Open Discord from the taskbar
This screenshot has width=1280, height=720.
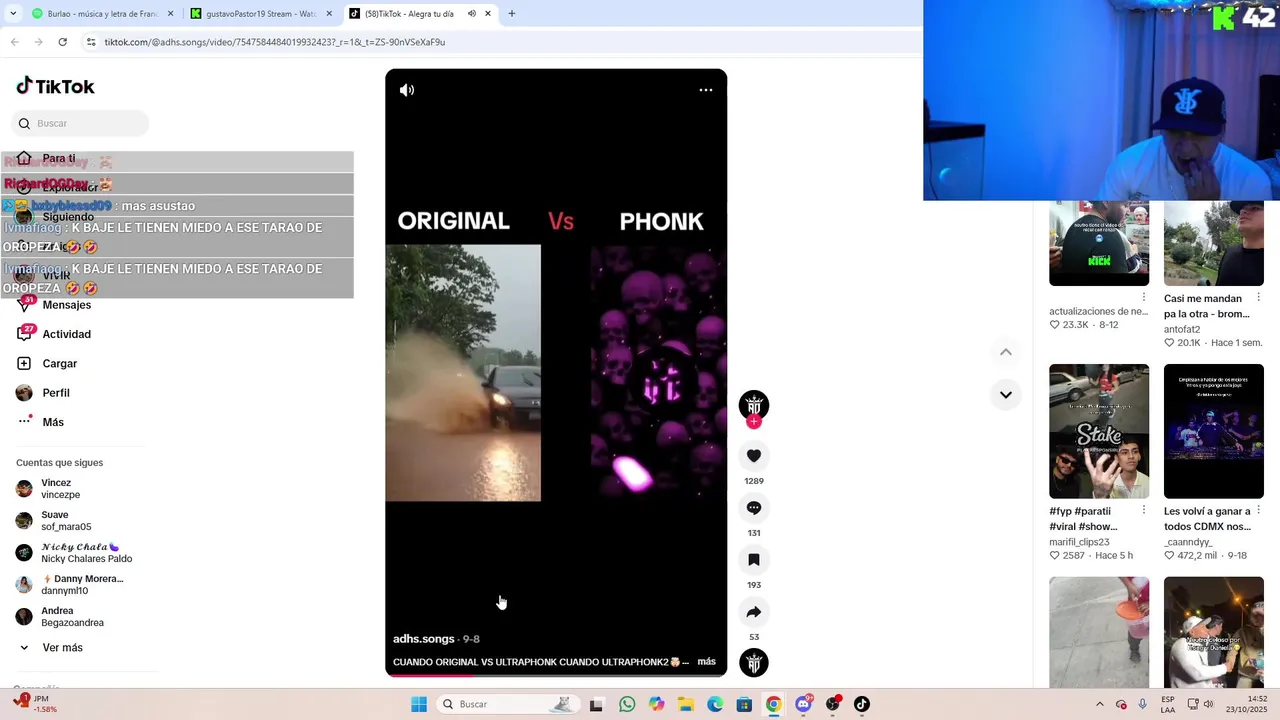coord(803,704)
